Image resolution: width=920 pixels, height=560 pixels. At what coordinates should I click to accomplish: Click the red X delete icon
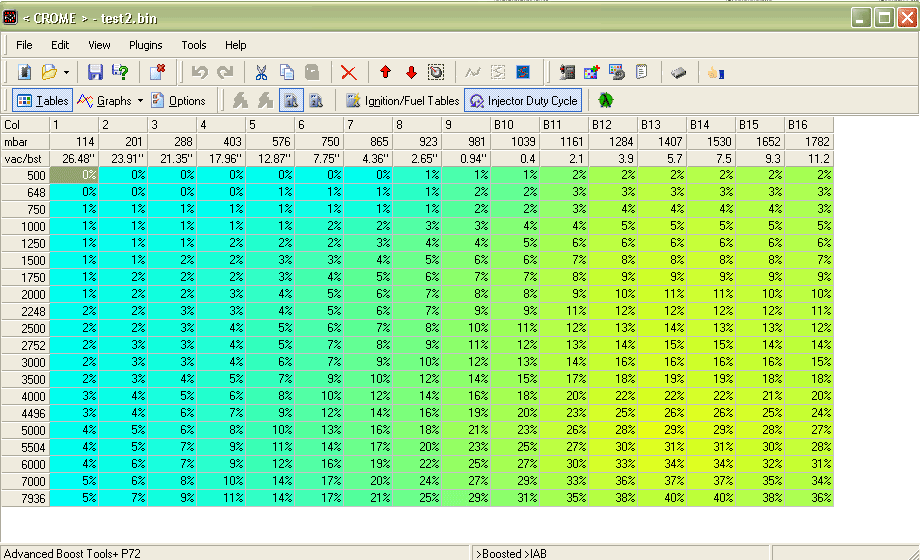coord(348,72)
